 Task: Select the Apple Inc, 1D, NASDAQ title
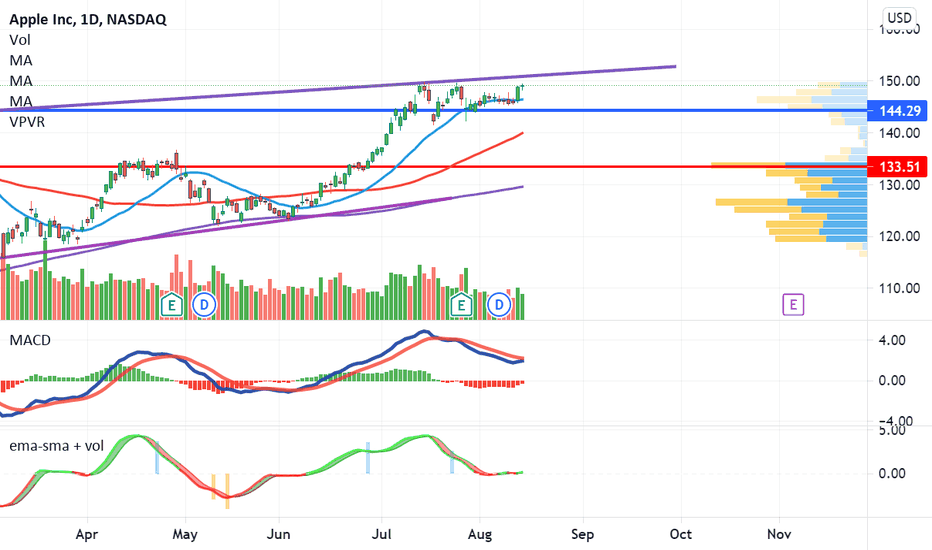coord(88,20)
